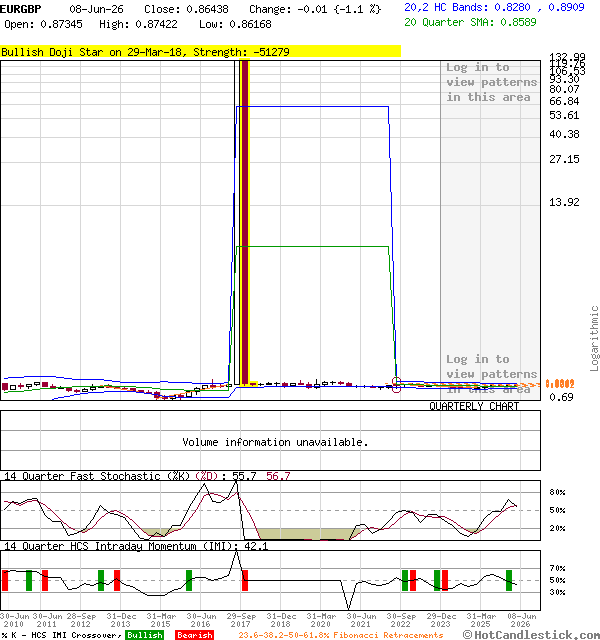Click the EURGBP symbol title
Screen dimensions: 600x640
[x=21, y=9]
